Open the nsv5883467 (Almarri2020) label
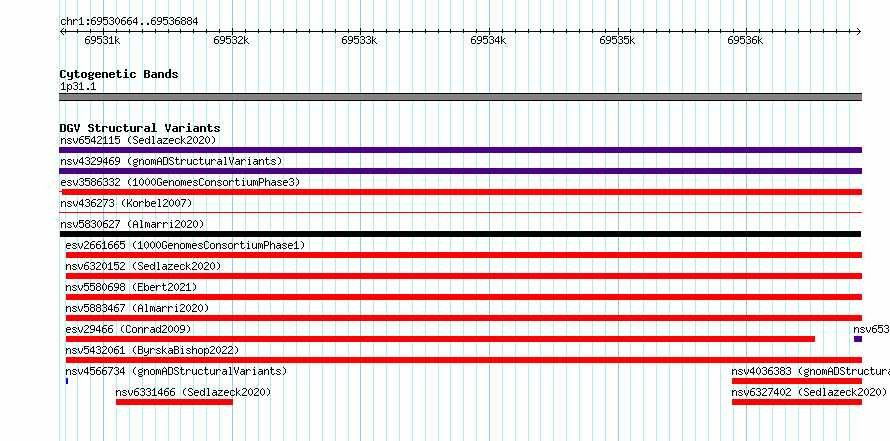Viewport: 890px width, 441px height. click(137, 308)
